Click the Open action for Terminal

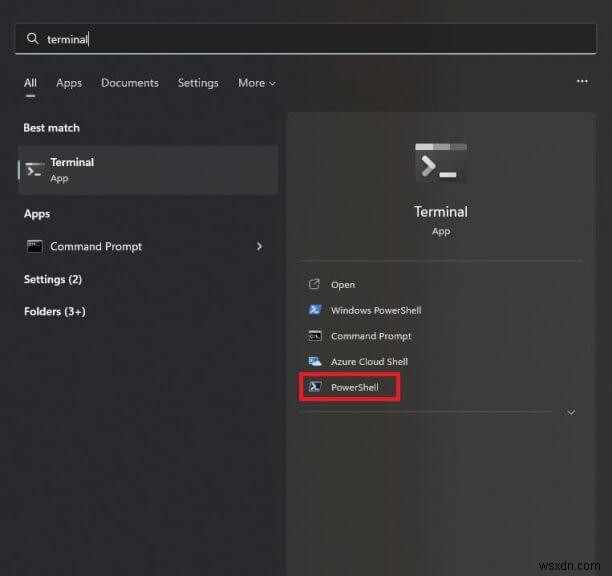click(343, 284)
